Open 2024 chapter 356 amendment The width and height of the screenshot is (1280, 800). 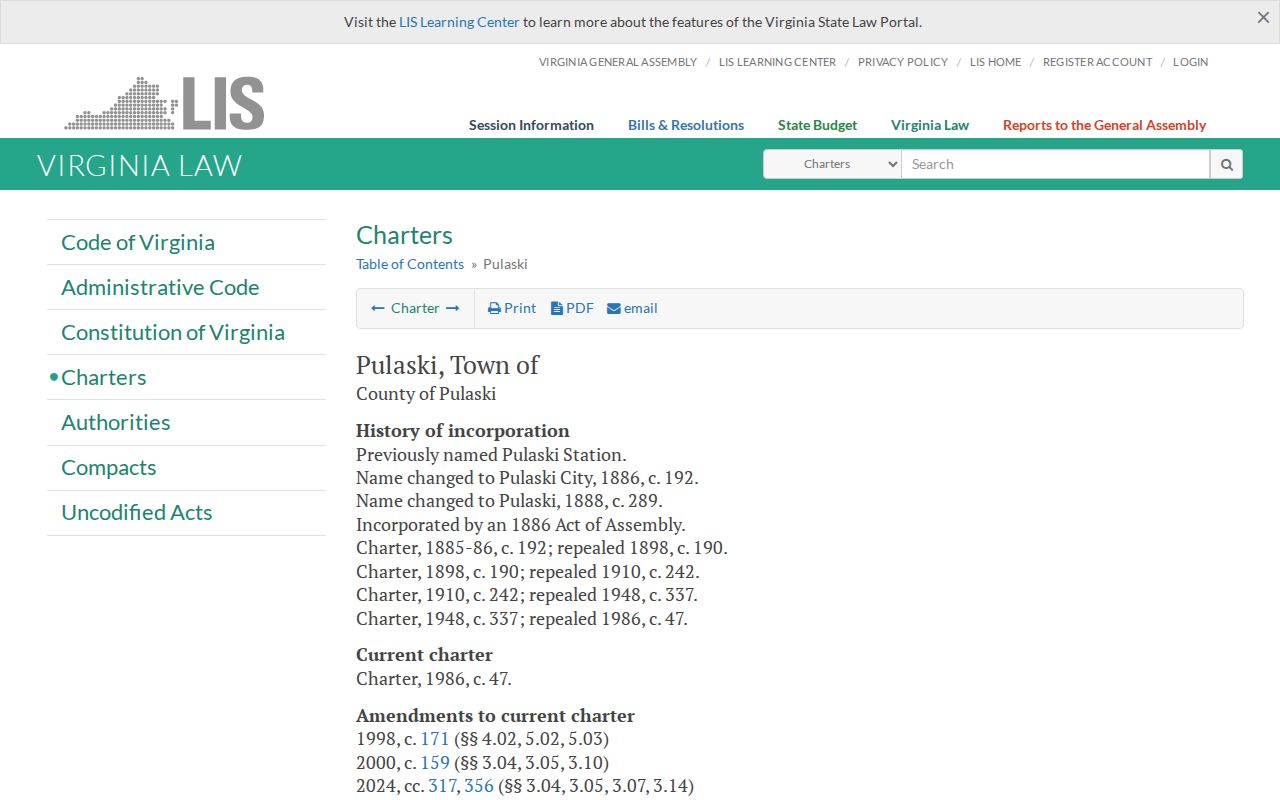pos(479,786)
